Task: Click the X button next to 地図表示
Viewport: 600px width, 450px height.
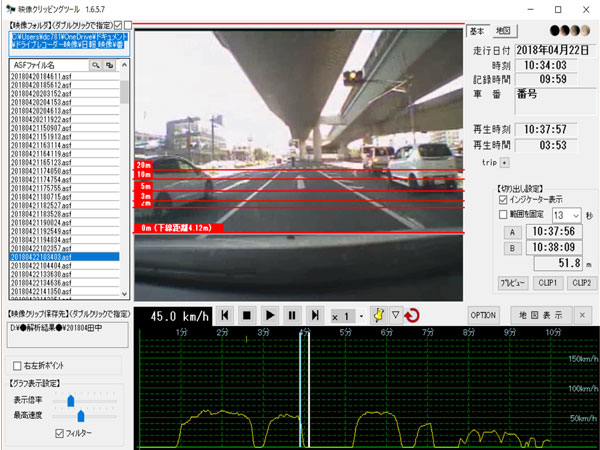Action: [x=582, y=315]
